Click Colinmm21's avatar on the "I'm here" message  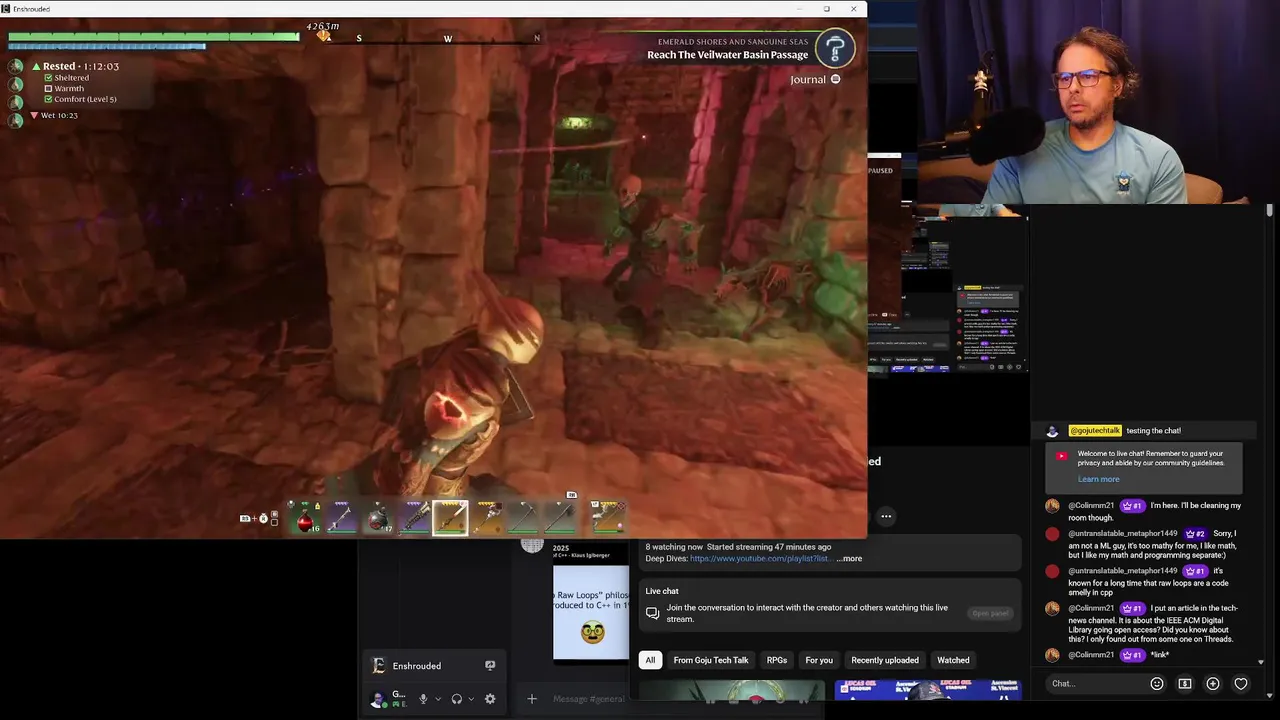point(1052,506)
